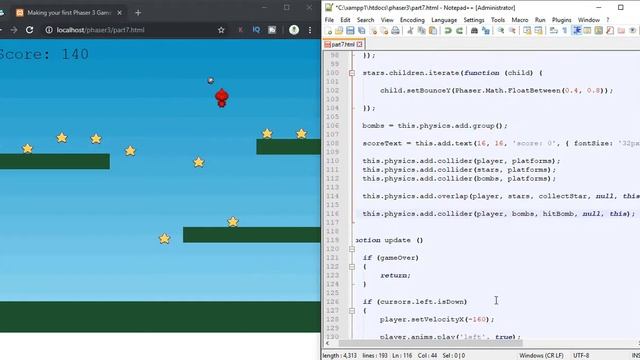The image size is (640, 360).
Task: Open the Chrome three-dot menu
Action: point(310,30)
